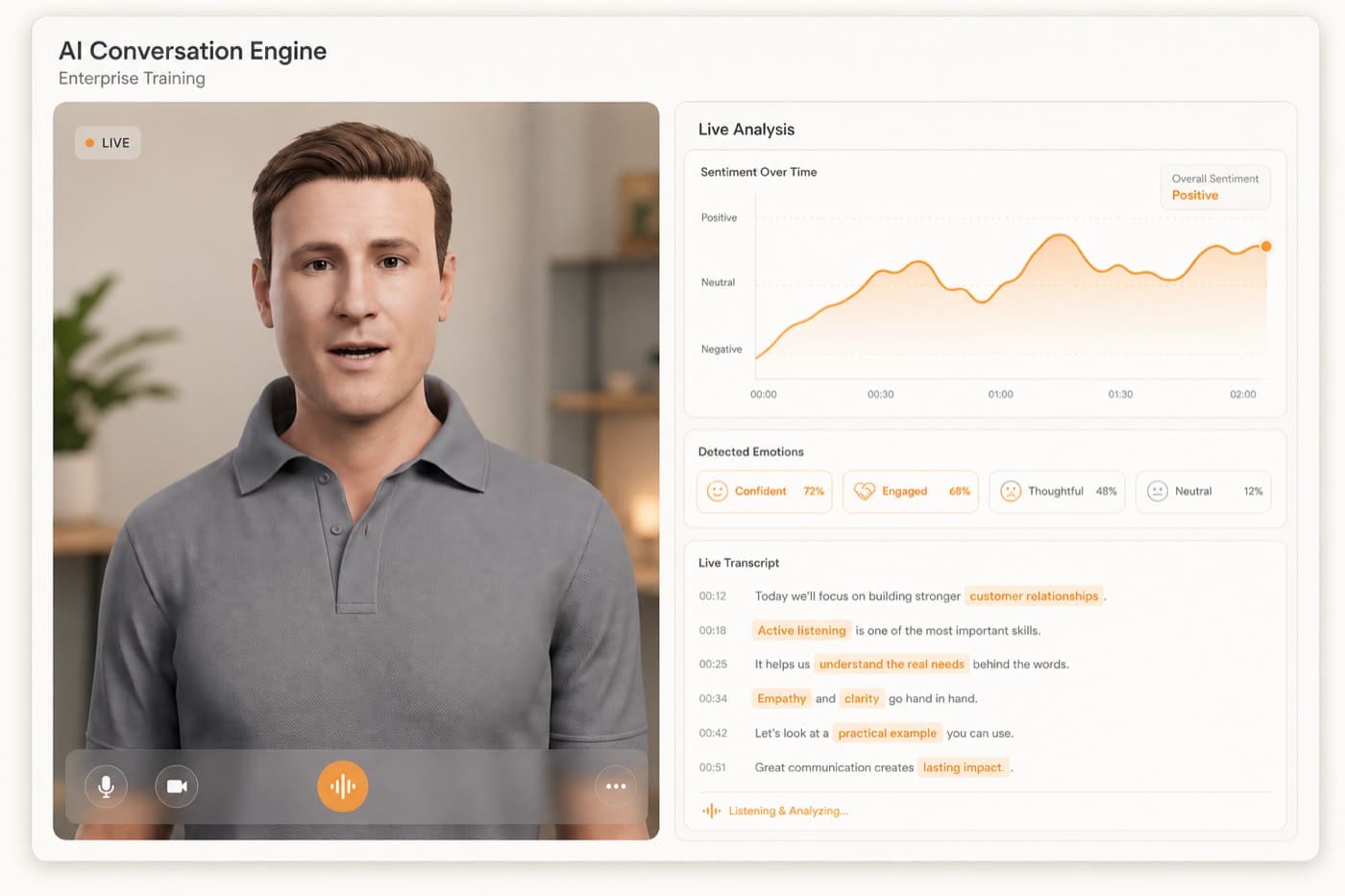
Task: Select the Engaged 68% emotion chip
Action: coord(911,492)
